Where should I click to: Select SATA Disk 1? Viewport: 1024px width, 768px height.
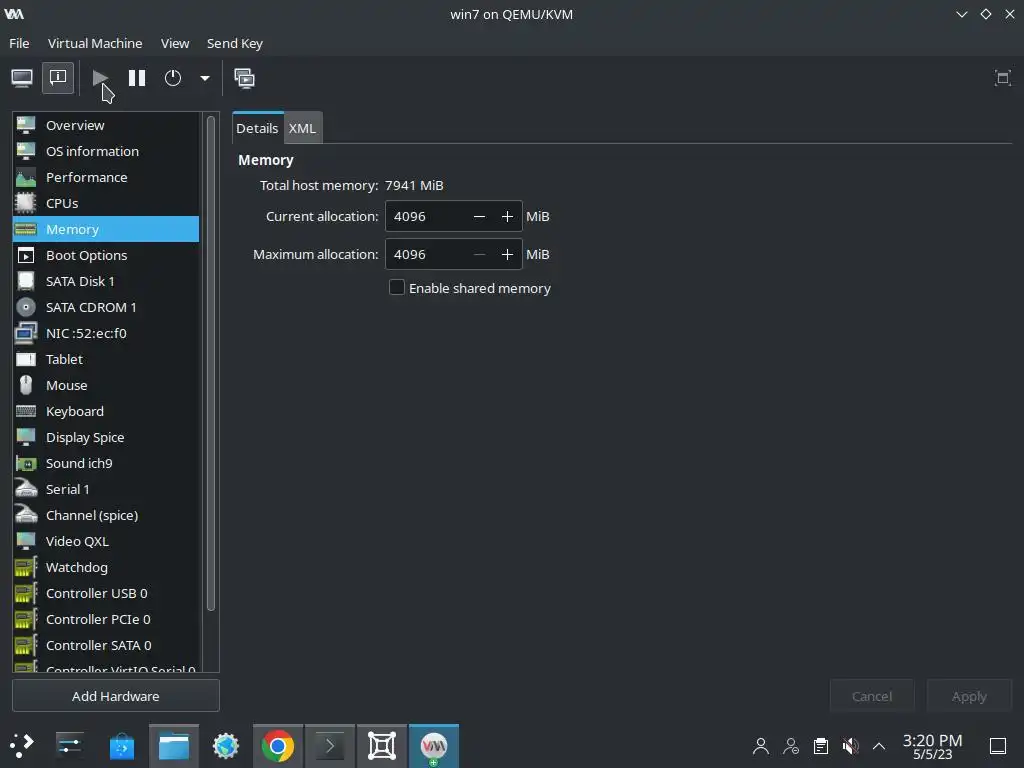point(106,281)
